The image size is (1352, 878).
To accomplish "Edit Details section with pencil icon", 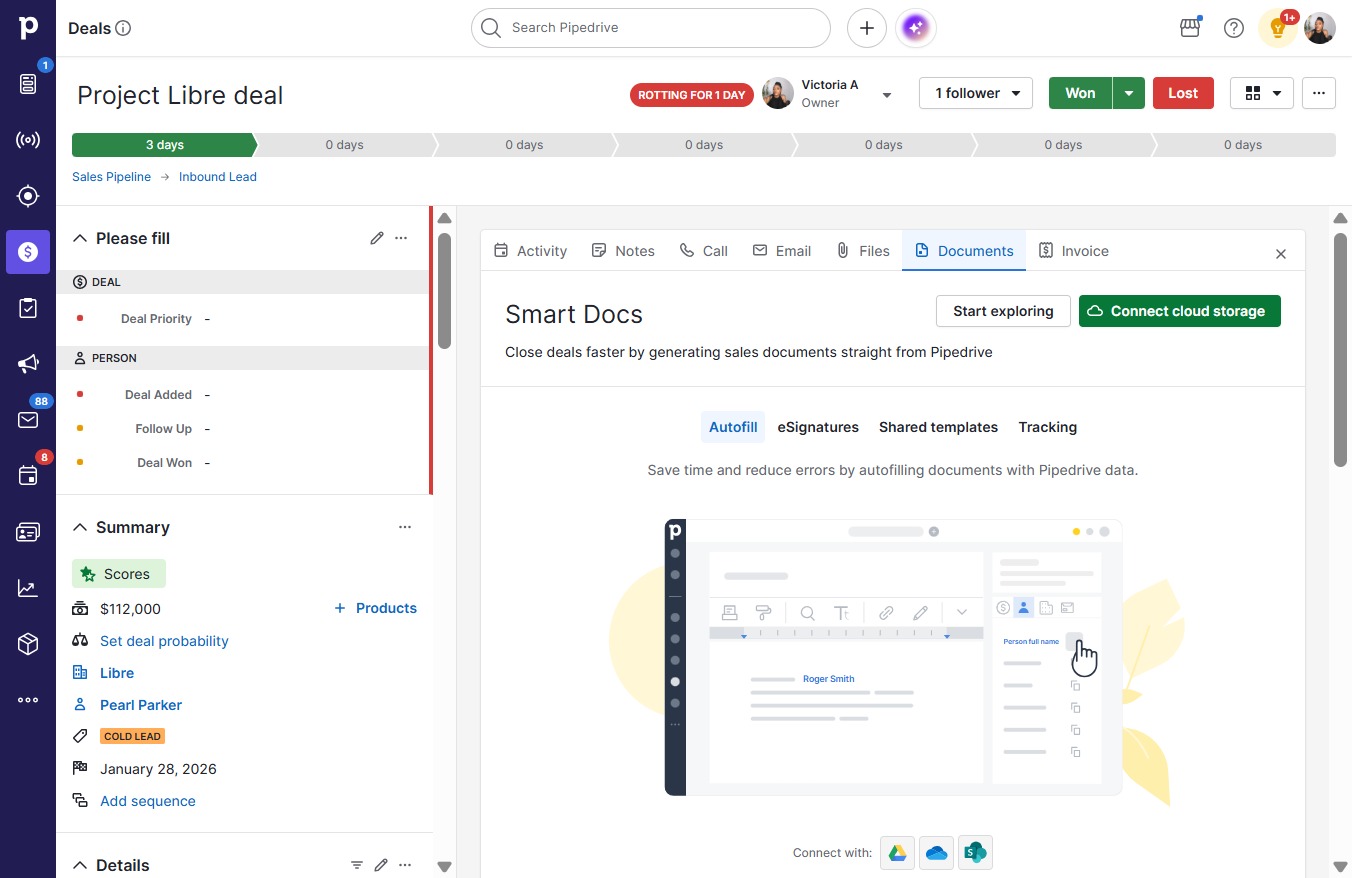I will click(380, 865).
